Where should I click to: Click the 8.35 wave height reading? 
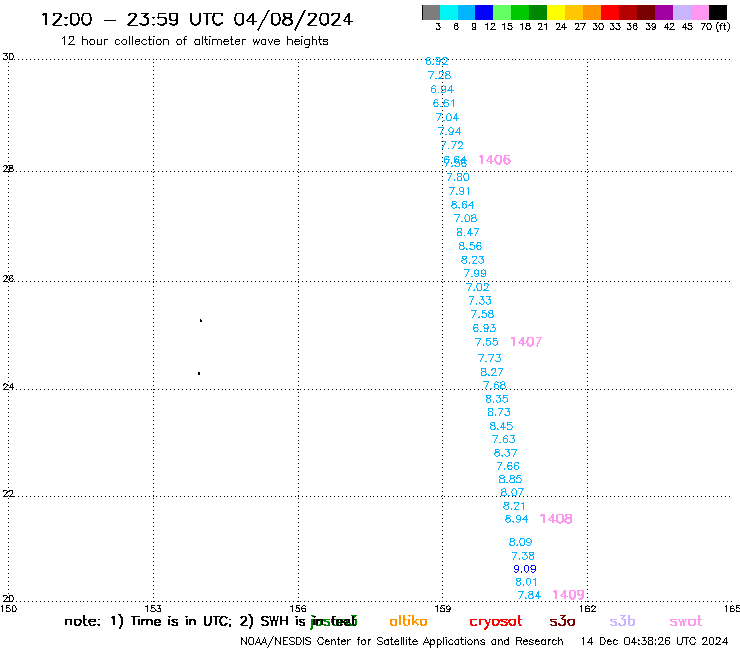pyautogui.click(x=497, y=399)
